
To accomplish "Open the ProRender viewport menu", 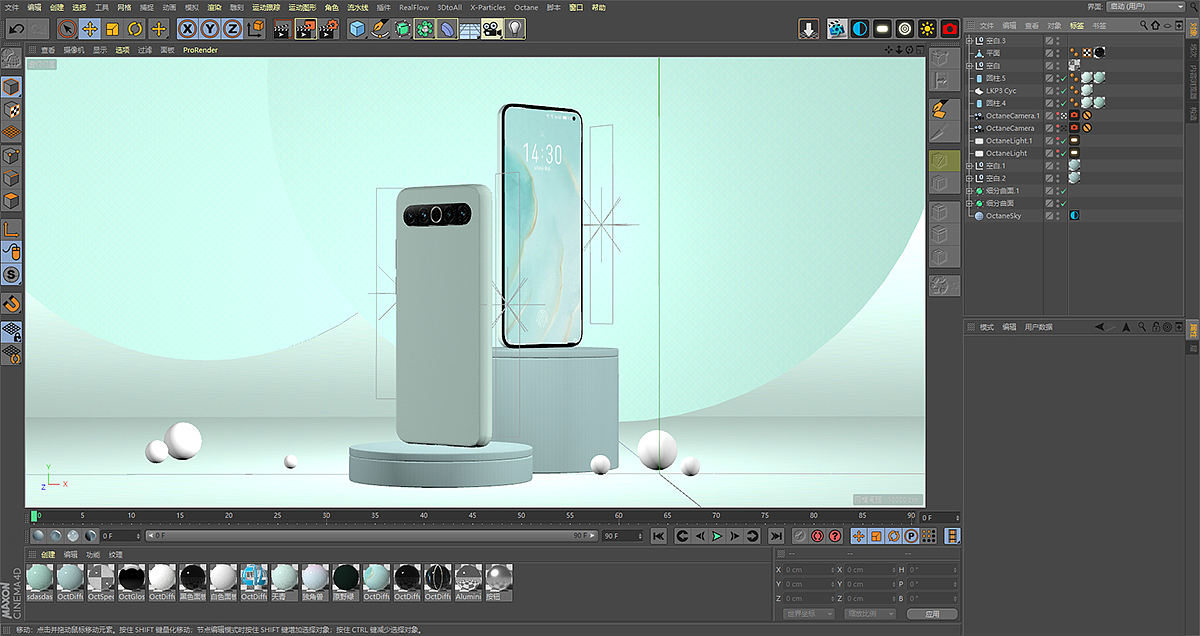I will pos(200,50).
